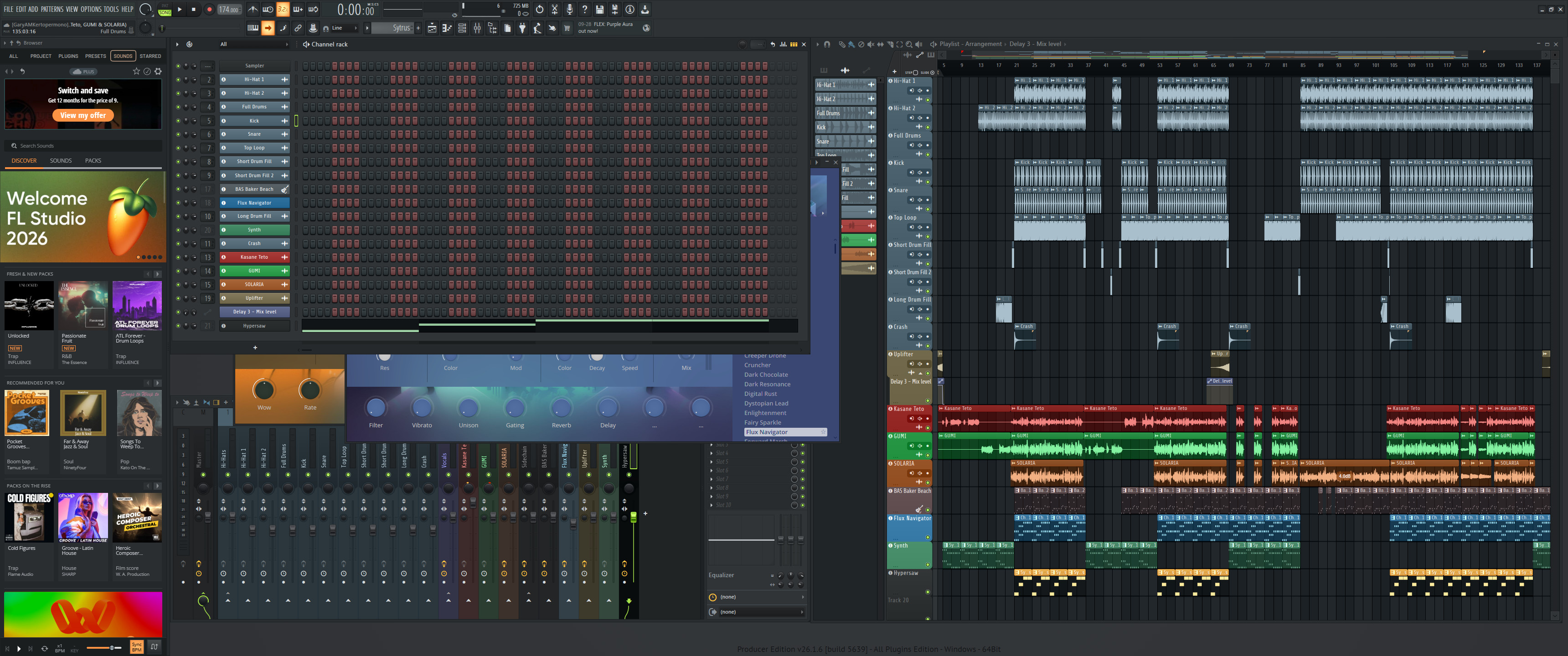Click the add channel plus button below rack
The width and height of the screenshot is (1568, 656).
(x=255, y=348)
